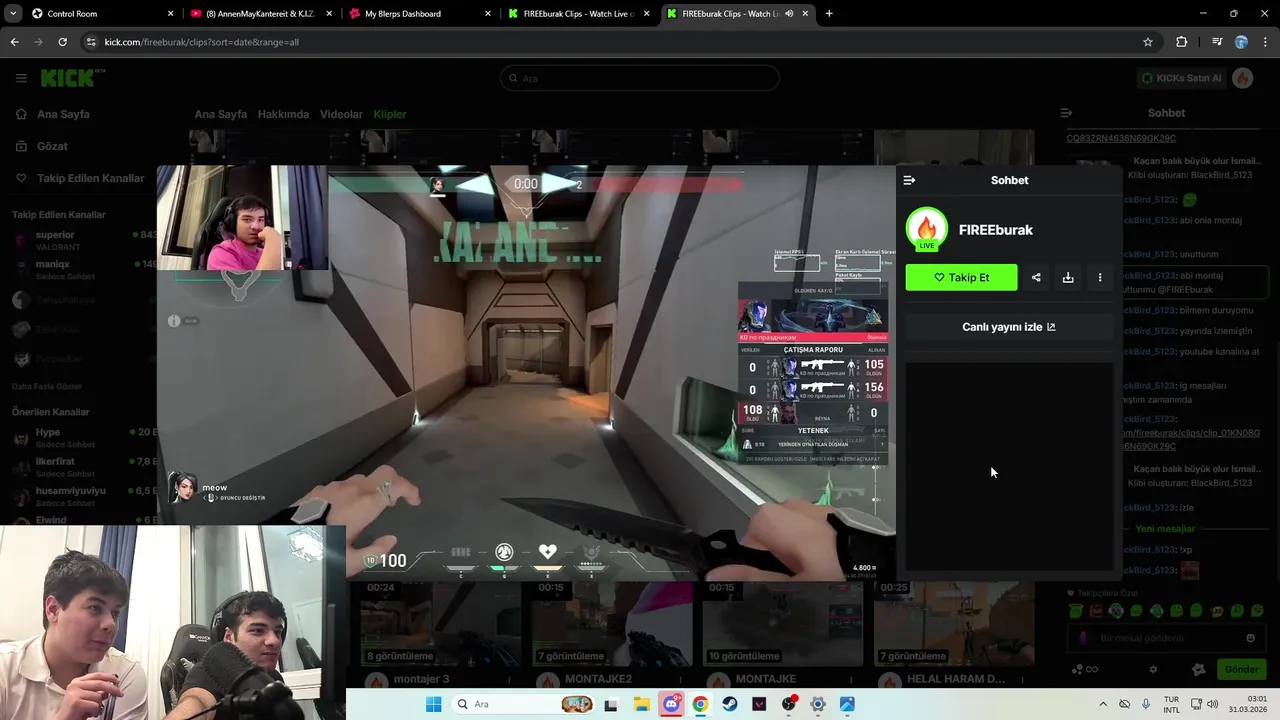Click the address bar URL
This screenshot has height=720, width=1280.
(202, 42)
